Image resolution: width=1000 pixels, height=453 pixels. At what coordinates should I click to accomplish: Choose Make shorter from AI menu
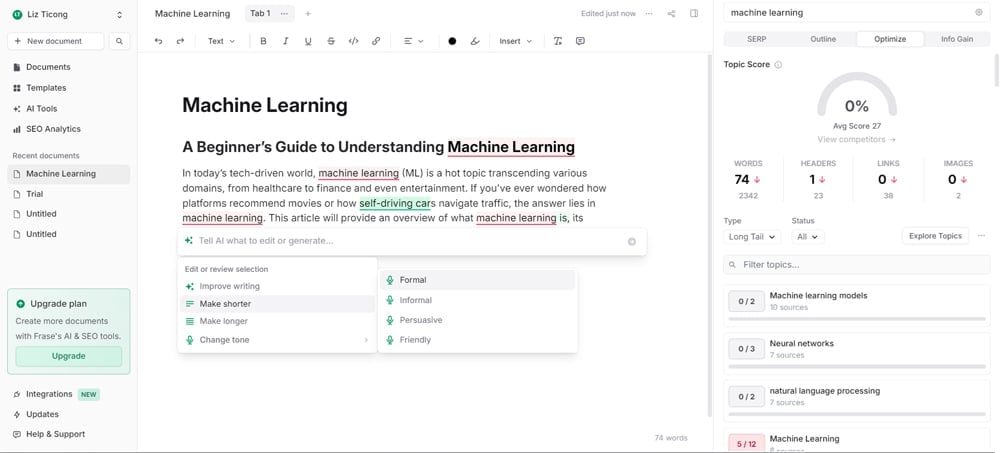click(x=277, y=304)
